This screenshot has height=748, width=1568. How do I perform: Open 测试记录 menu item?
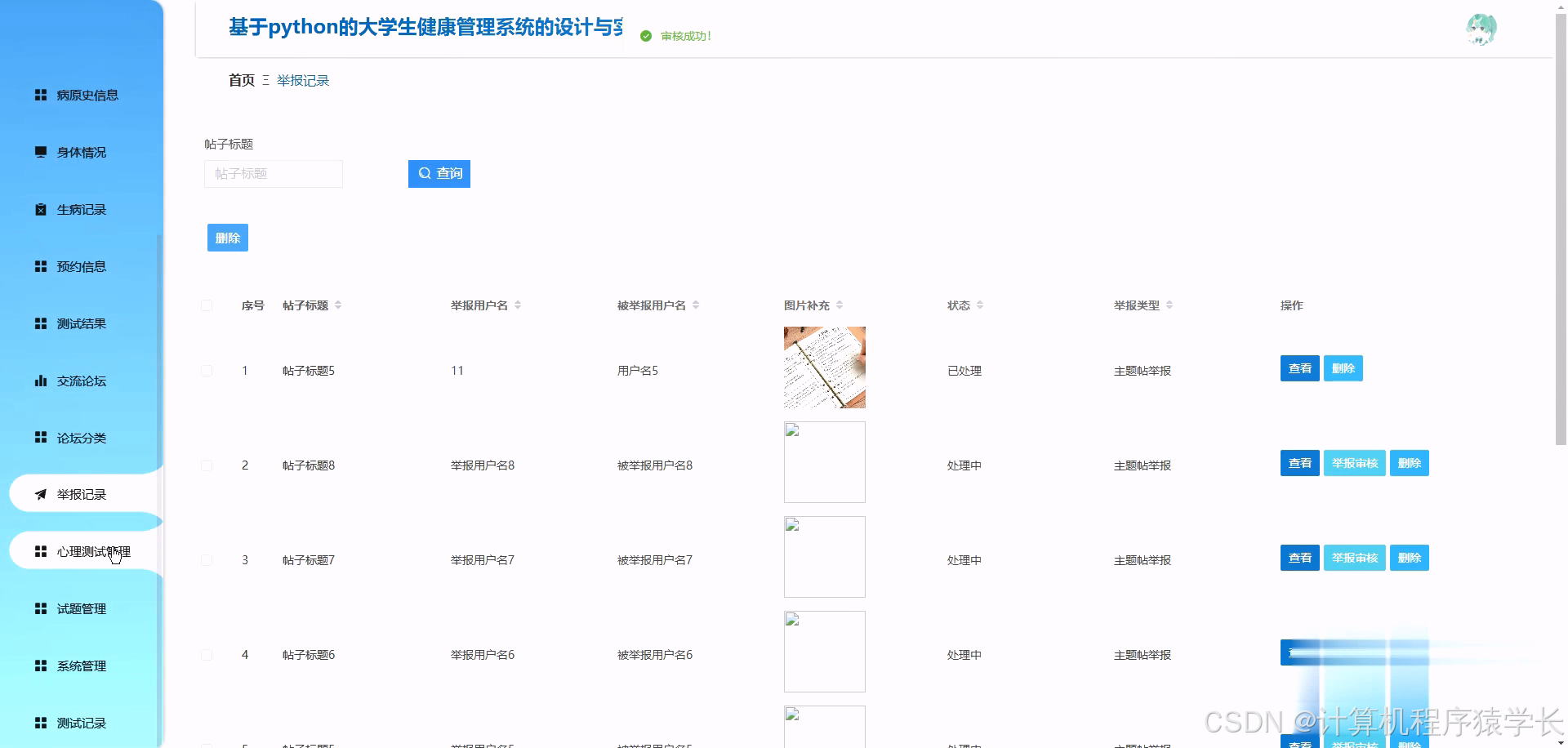(82, 723)
